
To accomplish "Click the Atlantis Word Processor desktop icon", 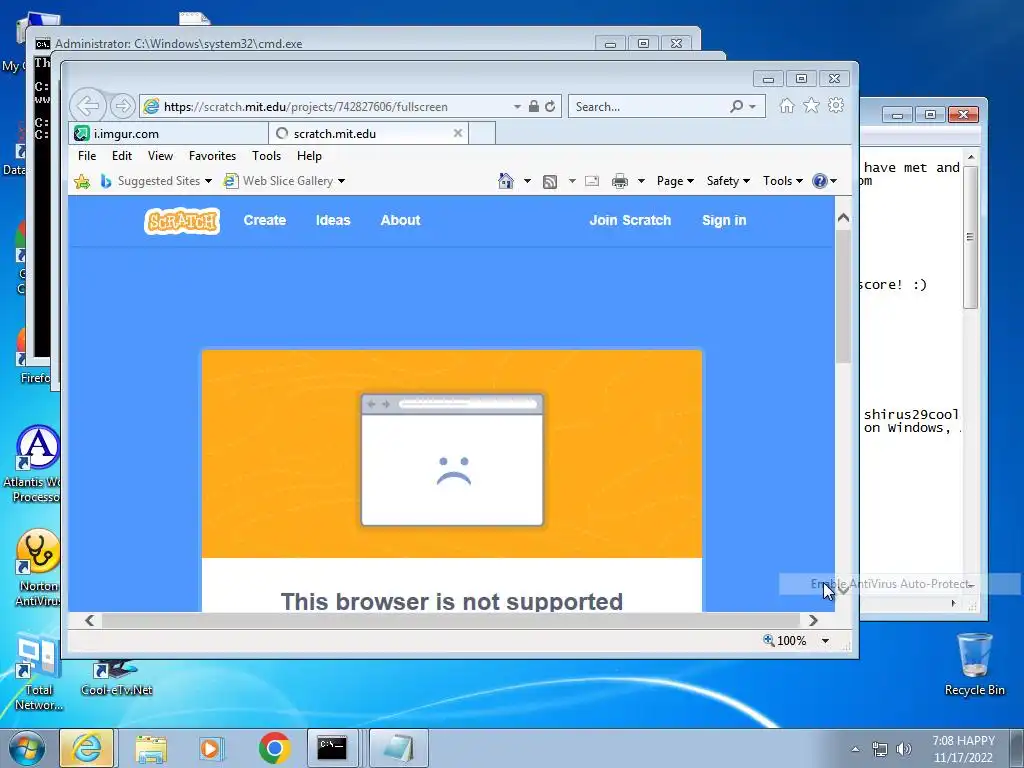I will click(x=37, y=464).
